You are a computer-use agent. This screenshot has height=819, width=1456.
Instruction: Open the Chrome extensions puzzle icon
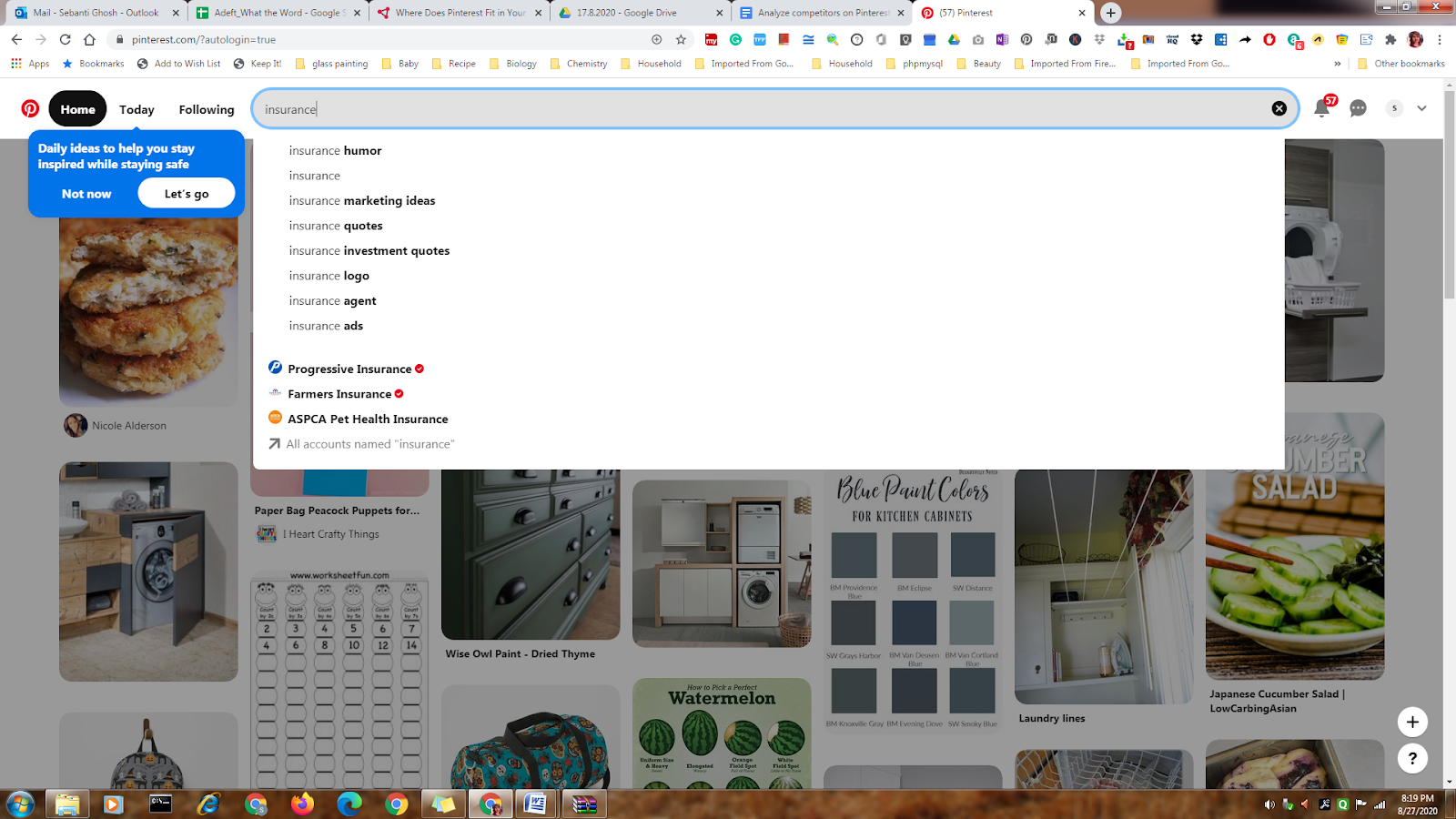point(1390,39)
